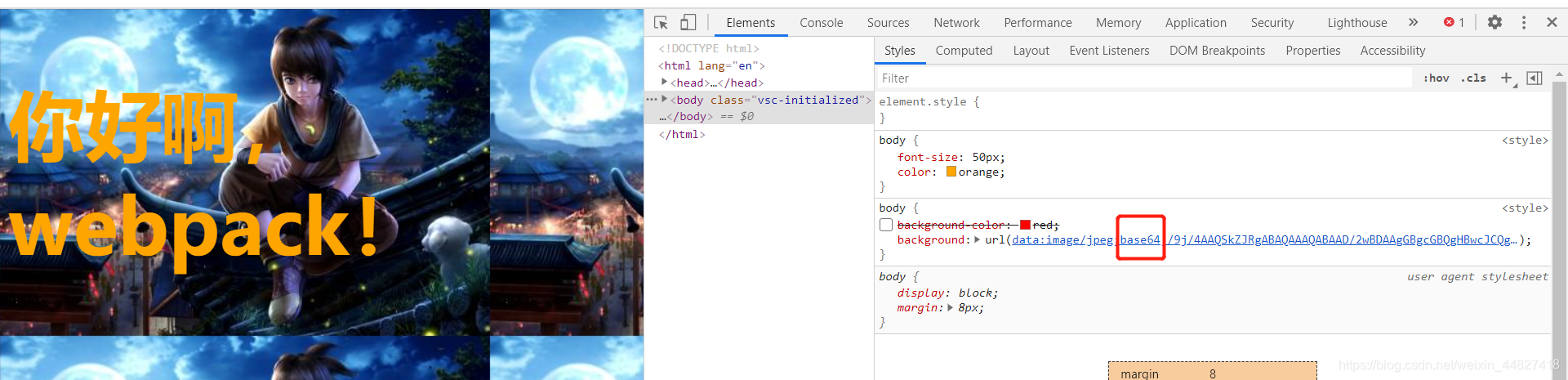Select the Properties sub-tab
Viewport: 1568px width, 380px height.
(x=1312, y=51)
